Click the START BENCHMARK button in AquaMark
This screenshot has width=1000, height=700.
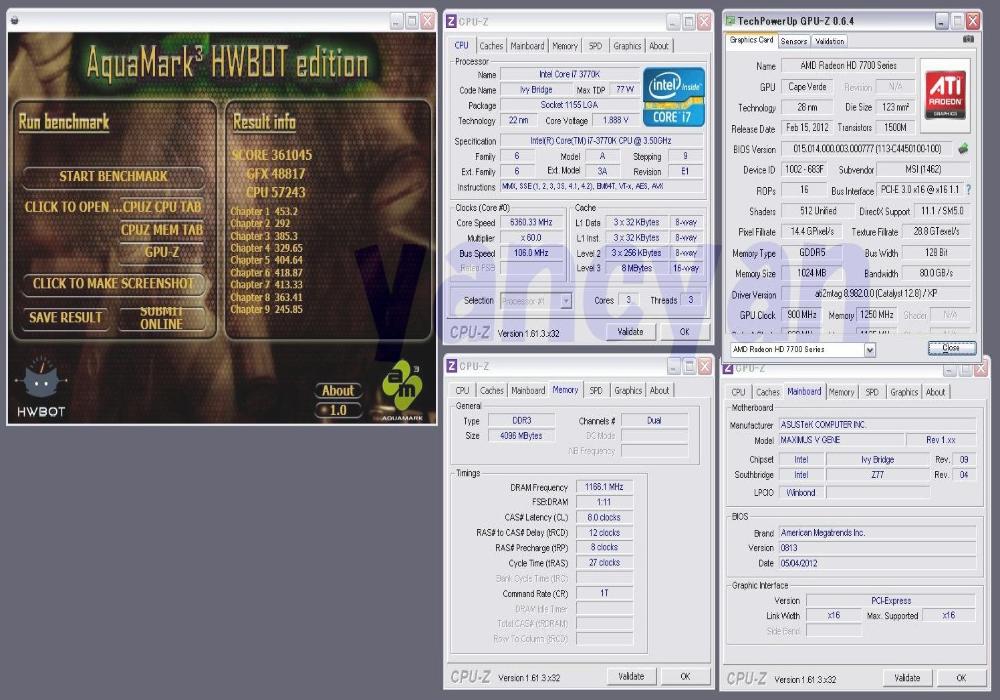coord(114,177)
